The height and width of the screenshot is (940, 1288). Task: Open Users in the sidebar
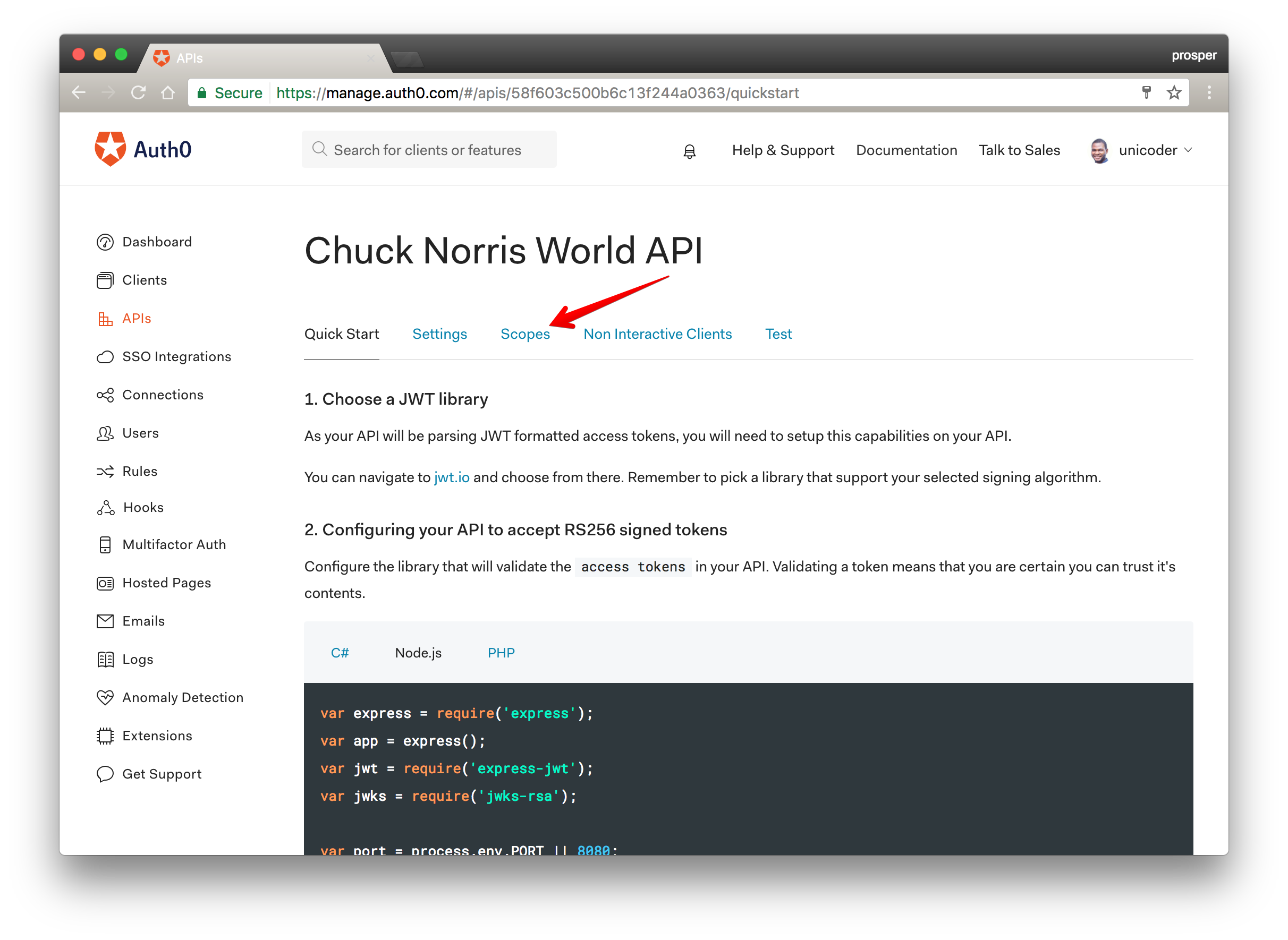(x=141, y=433)
